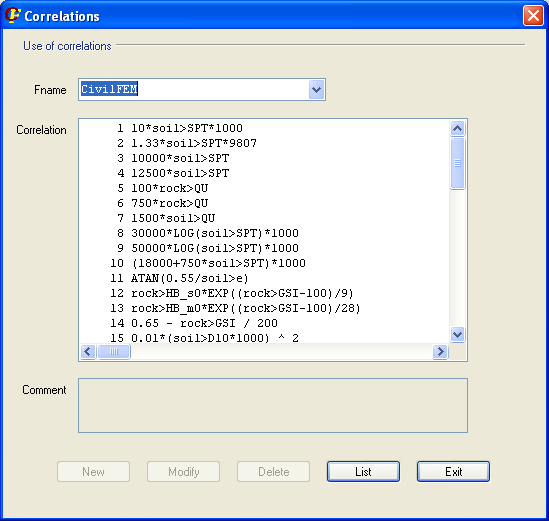Click the horizontal scrollbar thumb in correlation list
This screenshot has height=521, width=549.
coord(114,351)
